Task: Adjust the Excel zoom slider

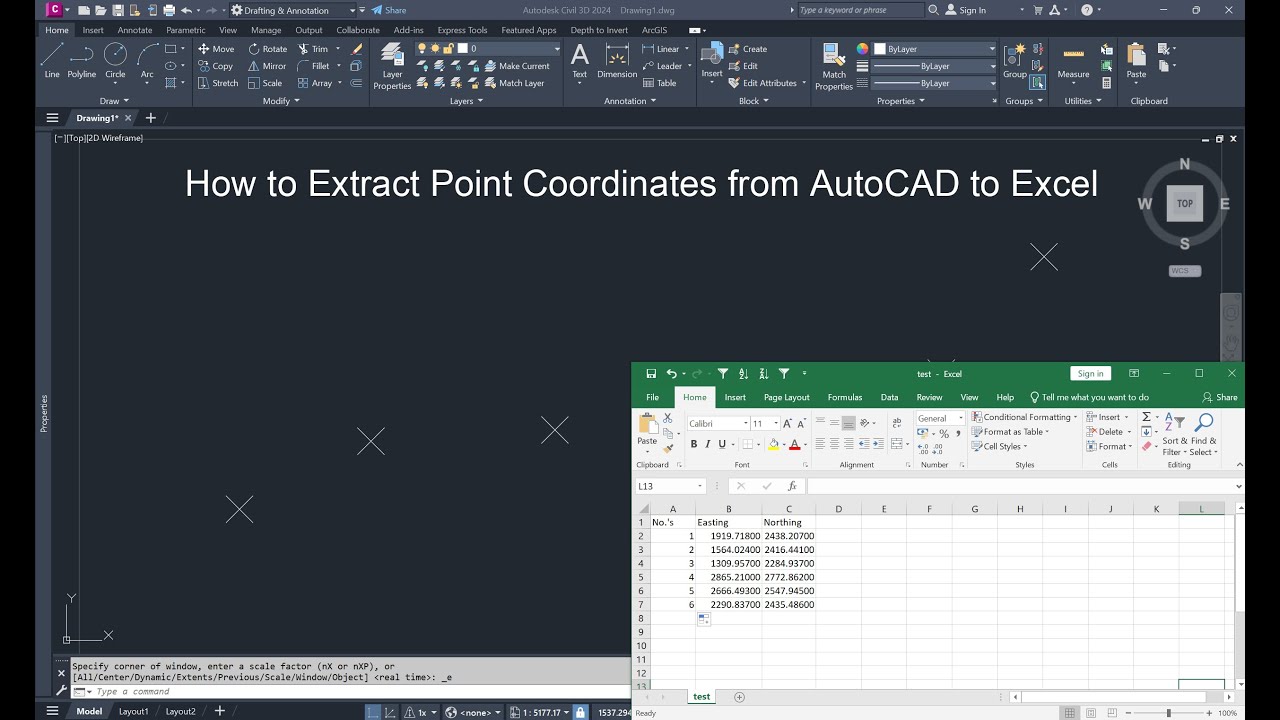Action: [x=1168, y=713]
